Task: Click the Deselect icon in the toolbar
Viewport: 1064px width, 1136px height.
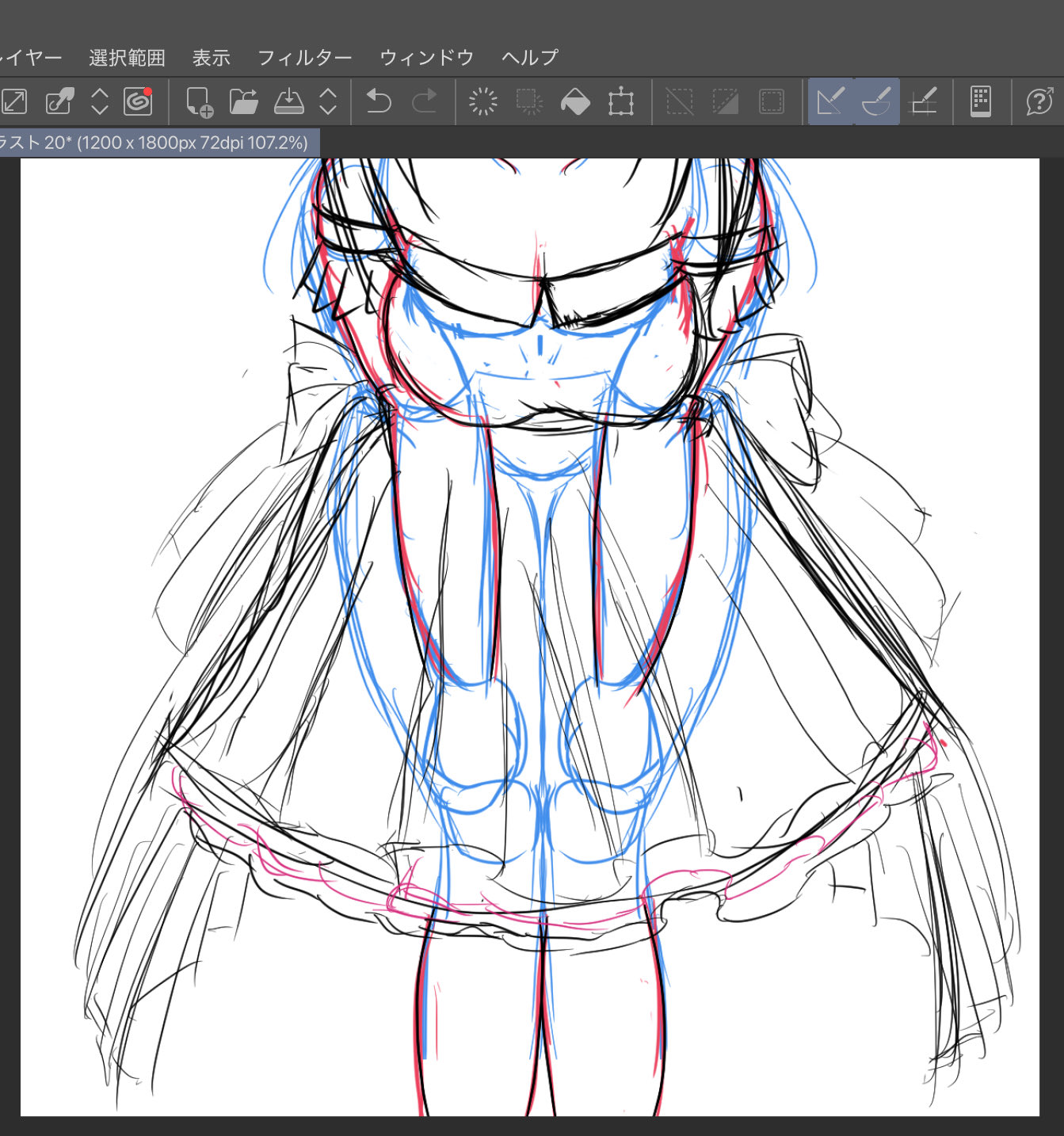Action: (x=679, y=102)
